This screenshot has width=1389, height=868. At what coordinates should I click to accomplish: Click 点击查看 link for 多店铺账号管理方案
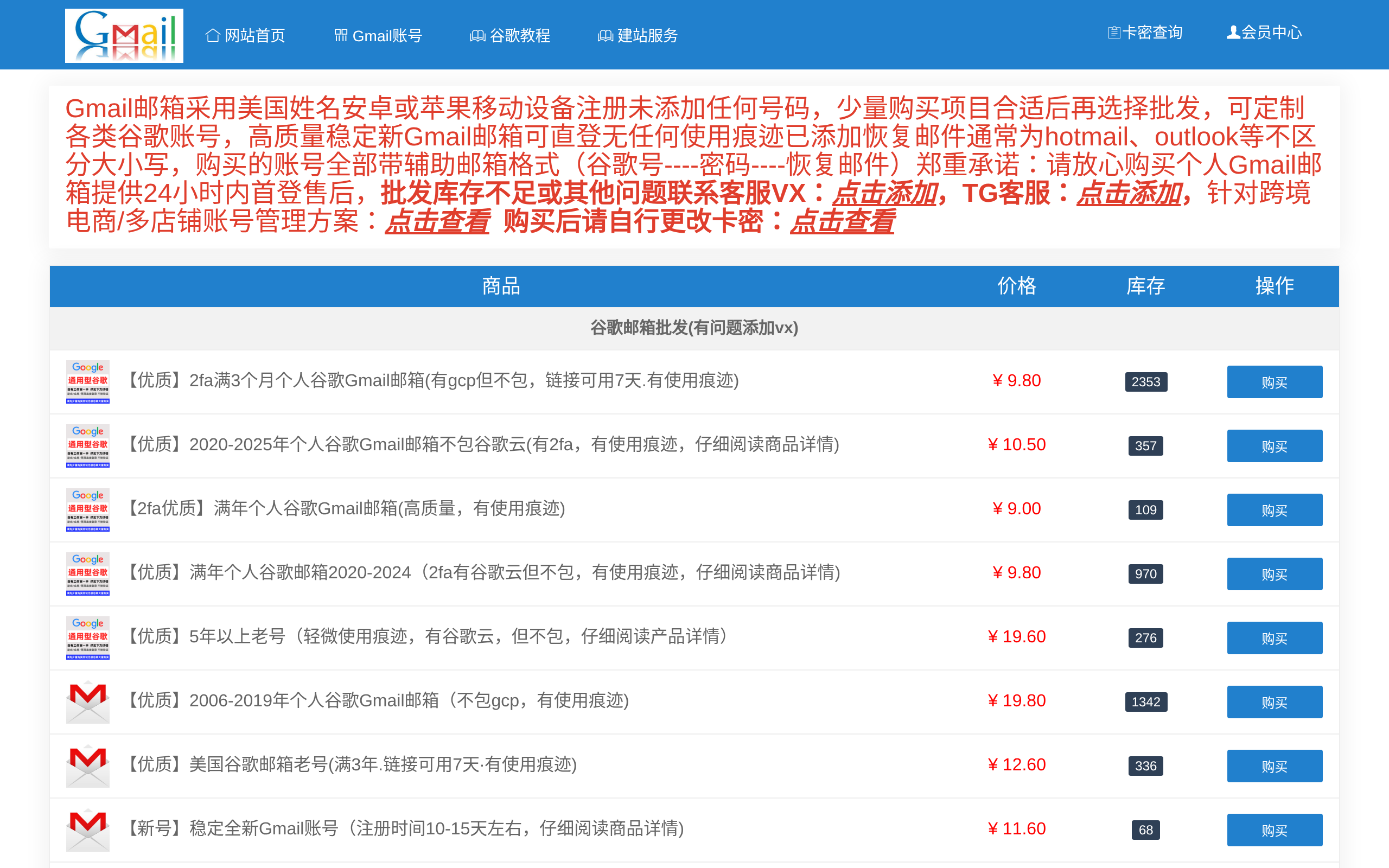[437, 221]
